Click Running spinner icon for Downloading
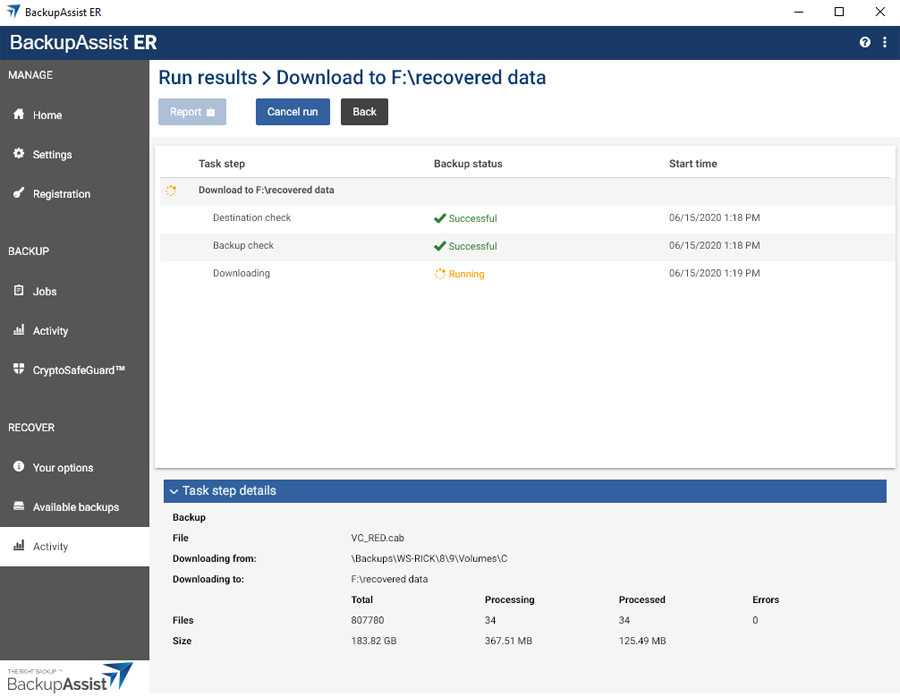The image size is (900, 697). point(440,274)
